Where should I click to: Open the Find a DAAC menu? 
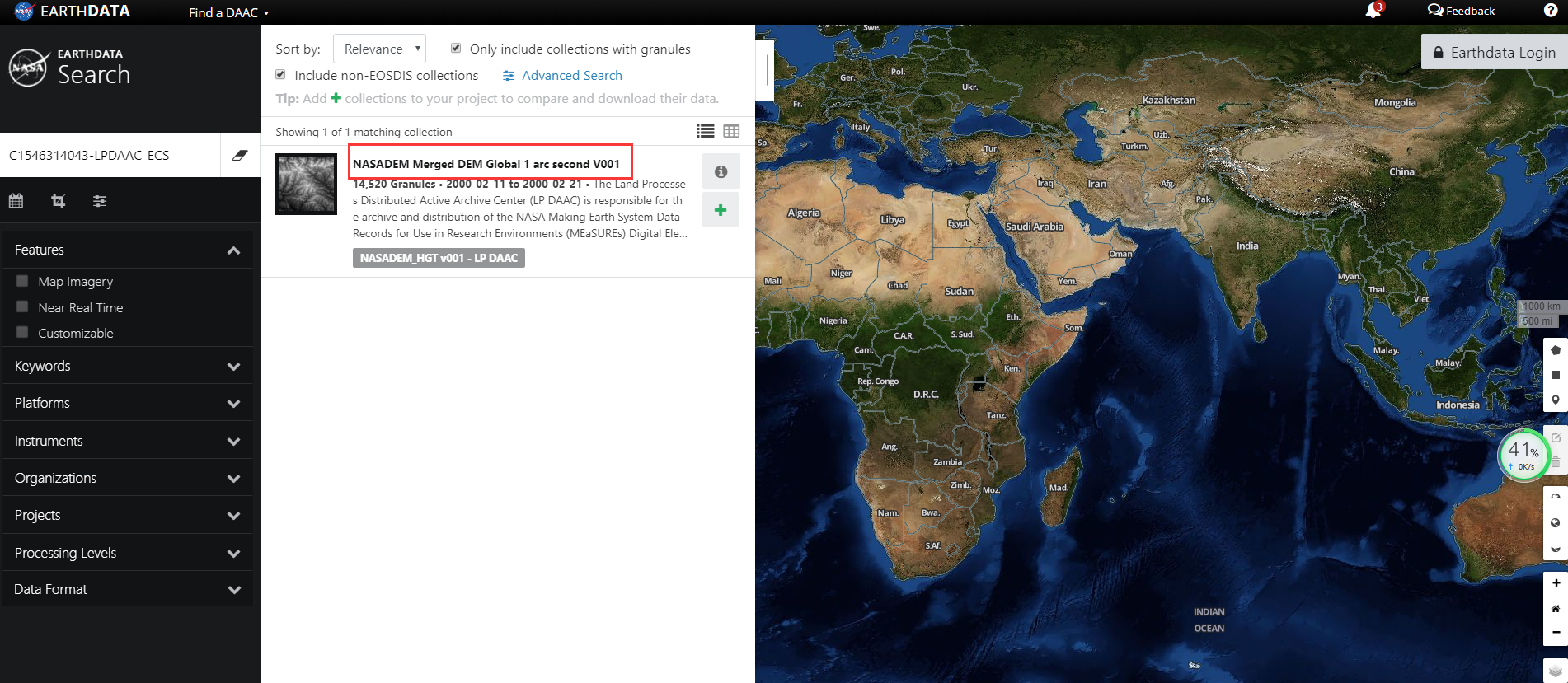coord(228,12)
